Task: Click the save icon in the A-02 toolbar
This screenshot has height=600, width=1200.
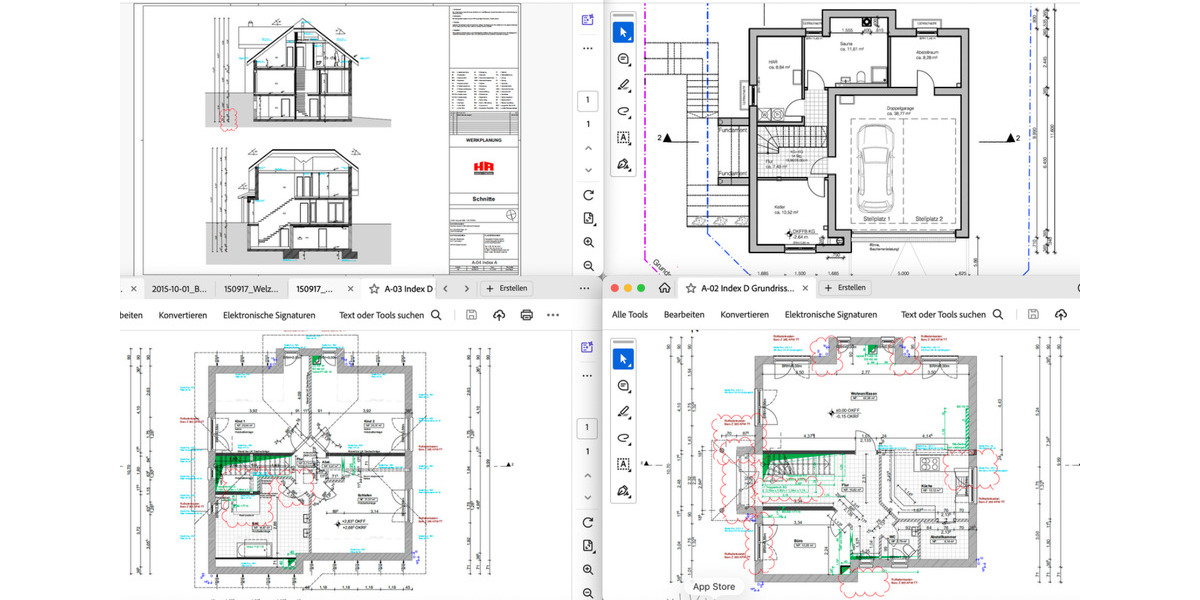Action: click(x=1034, y=315)
